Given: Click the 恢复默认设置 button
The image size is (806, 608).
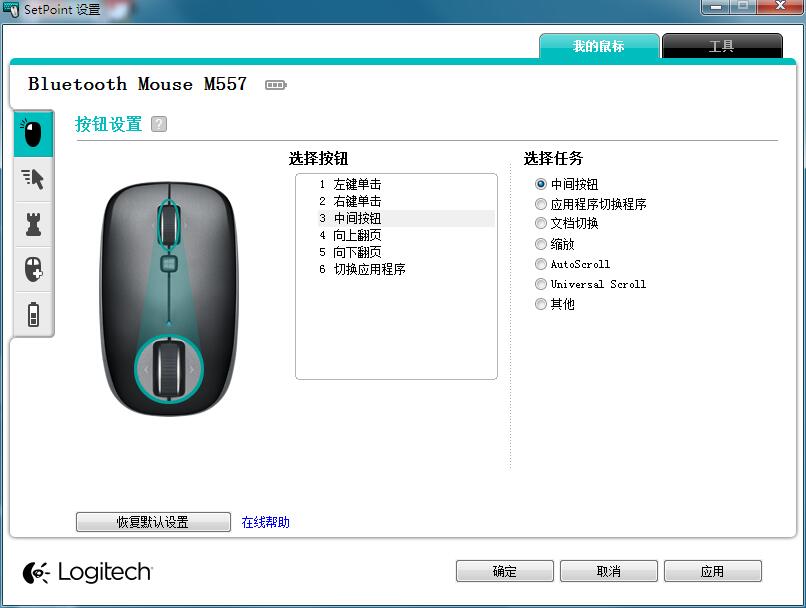Looking at the screenshot, I should click(x=153, y=522).
